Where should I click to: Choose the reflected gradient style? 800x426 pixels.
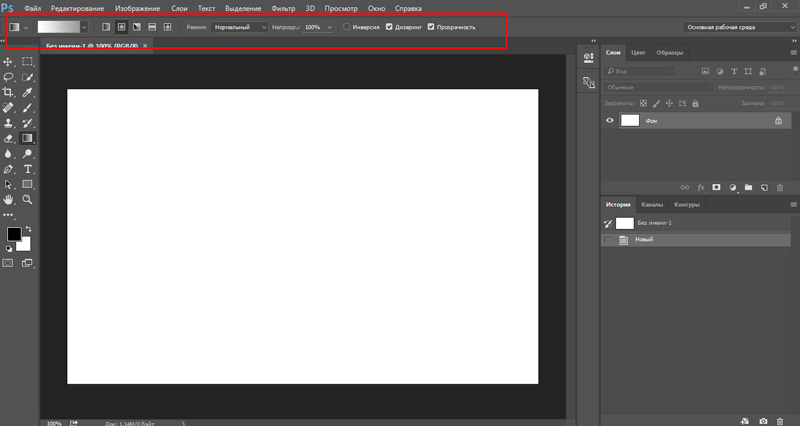click(x=152, y=27)
